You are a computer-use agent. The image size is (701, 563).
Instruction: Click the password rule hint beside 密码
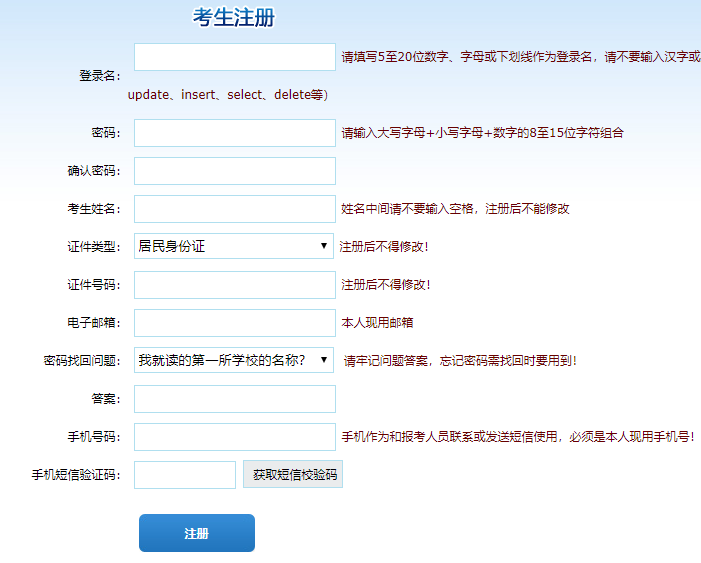pos(482,133)
